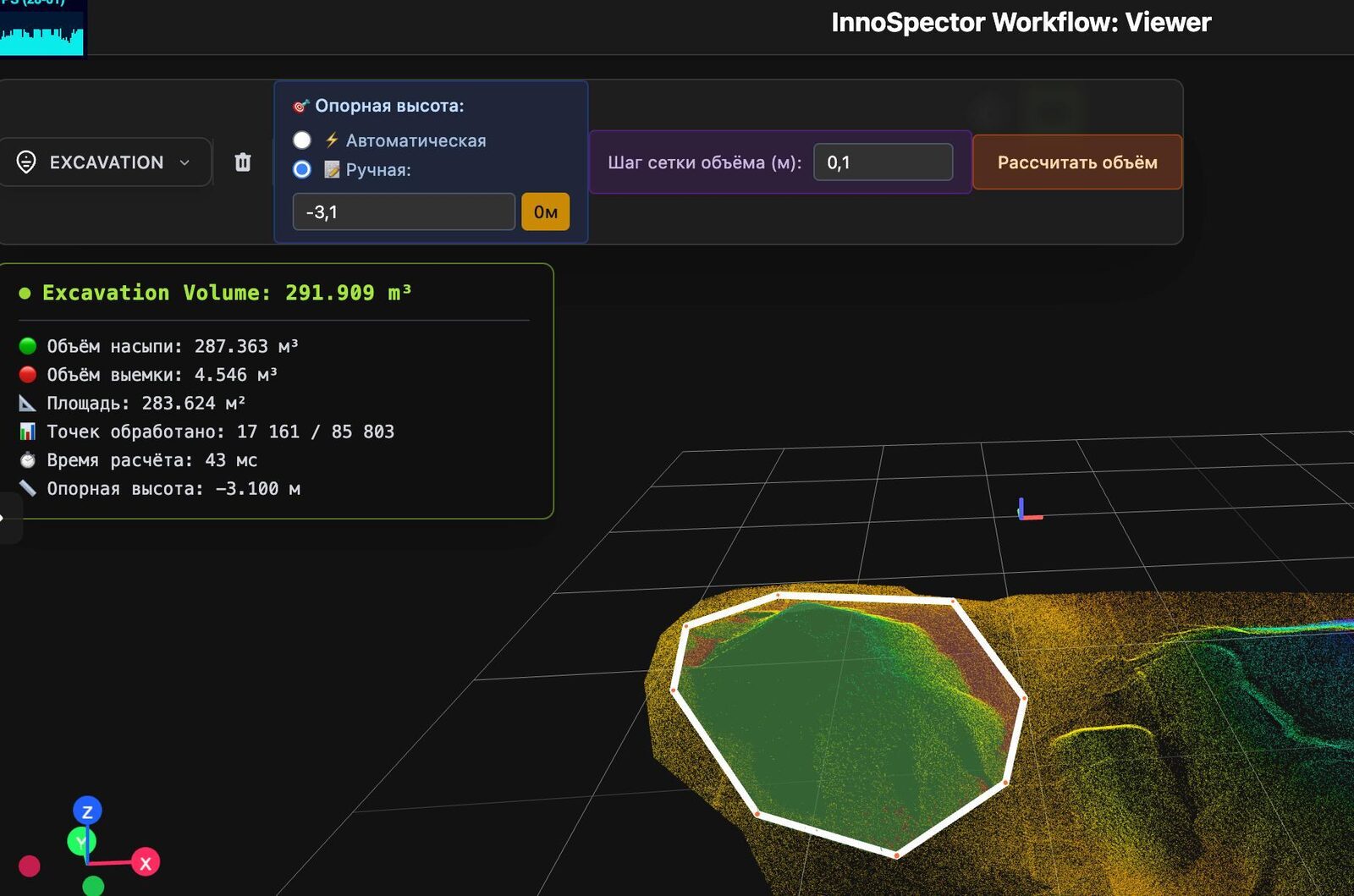Click the Excavation Volume result header

click(x=227, y=293)
